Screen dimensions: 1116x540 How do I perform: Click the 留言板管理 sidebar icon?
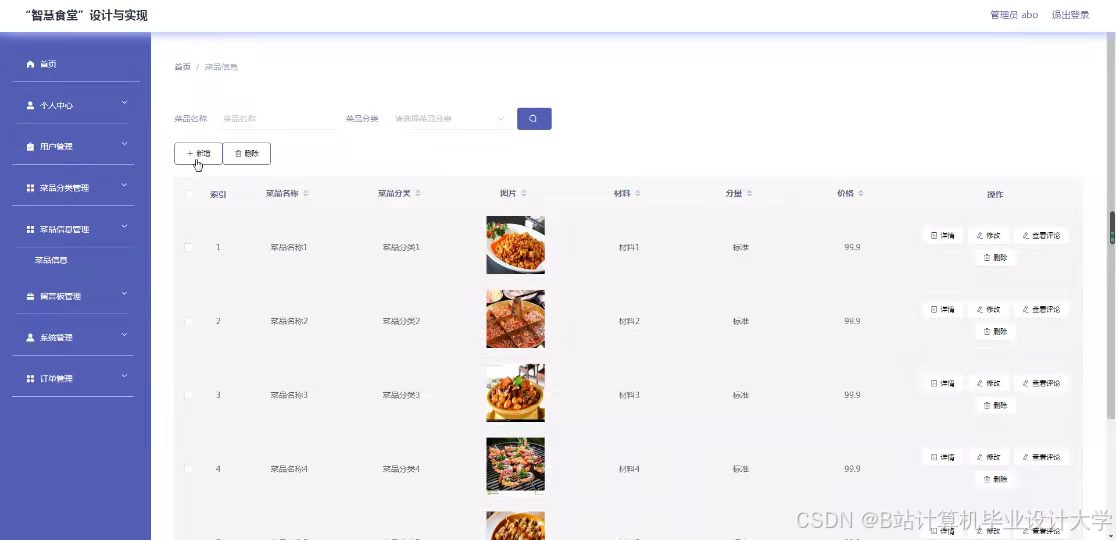pos(30,296)
